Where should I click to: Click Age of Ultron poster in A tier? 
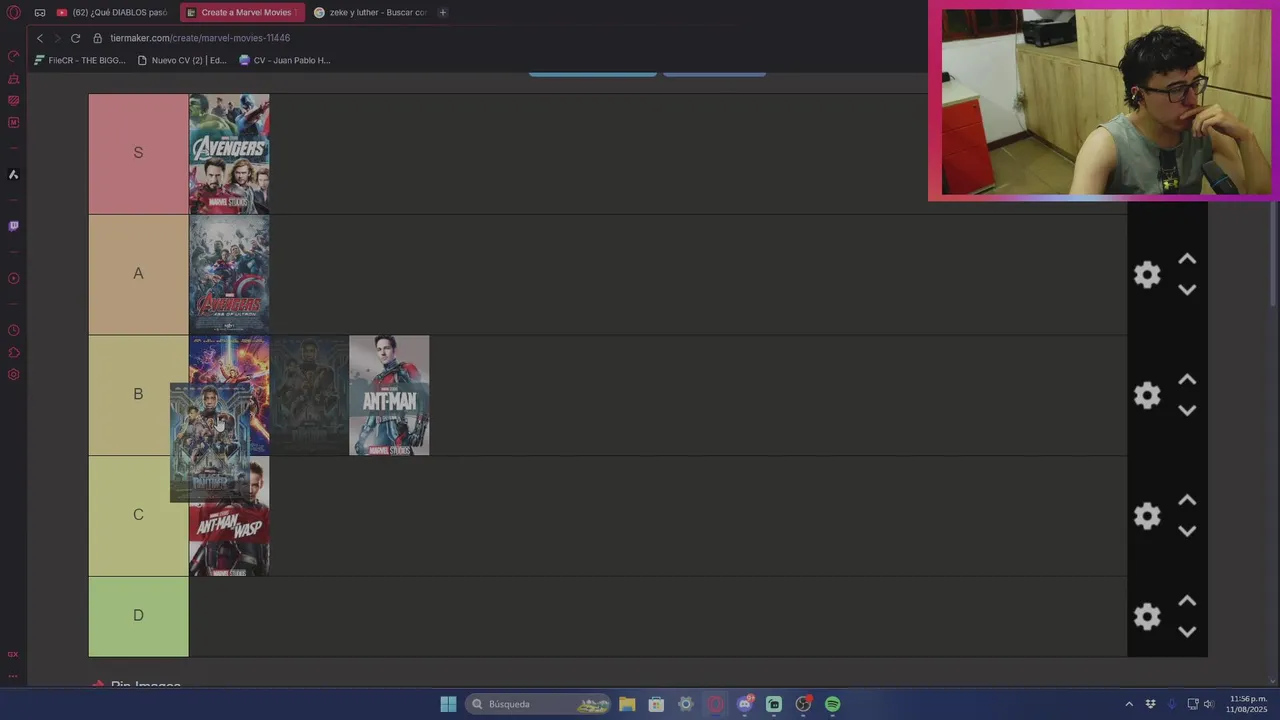229,274
